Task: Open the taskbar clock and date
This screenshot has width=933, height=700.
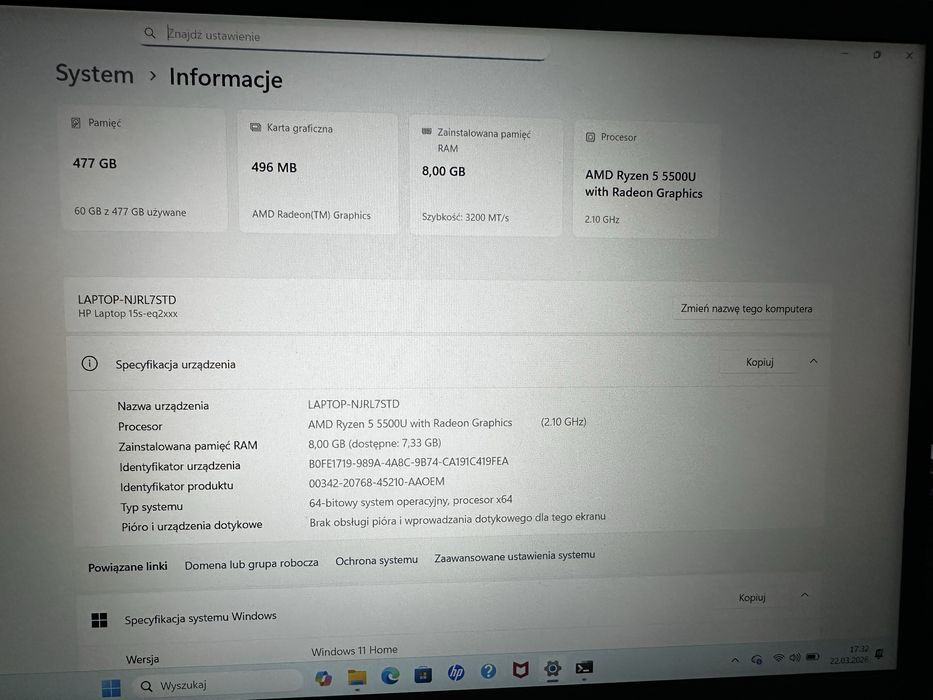Action: coord(849,654)
